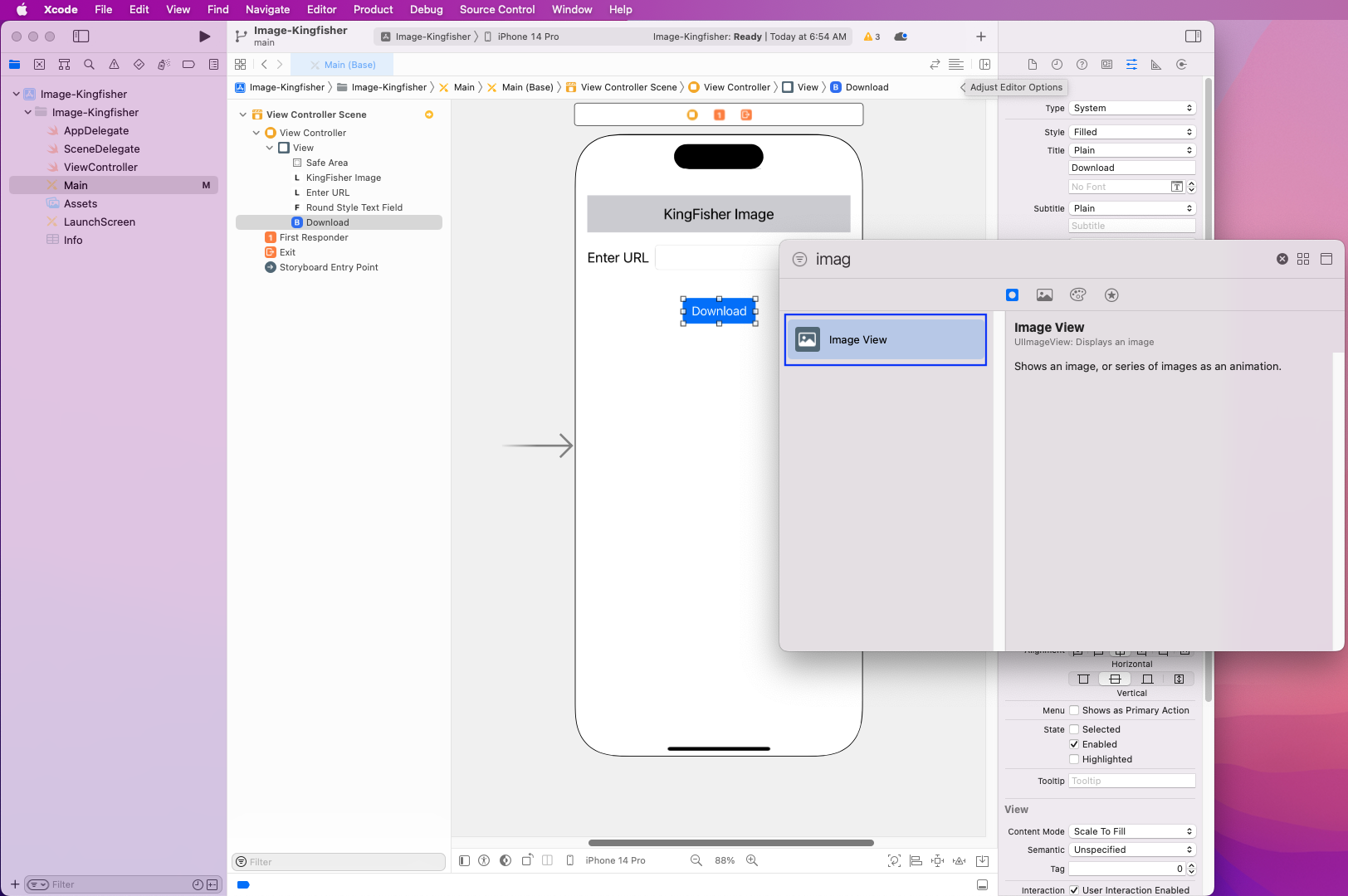Zoom in the storyboard canvas
Image resolution: width=1348 pixels, height=896 pixels.
(x=752, y=860)
